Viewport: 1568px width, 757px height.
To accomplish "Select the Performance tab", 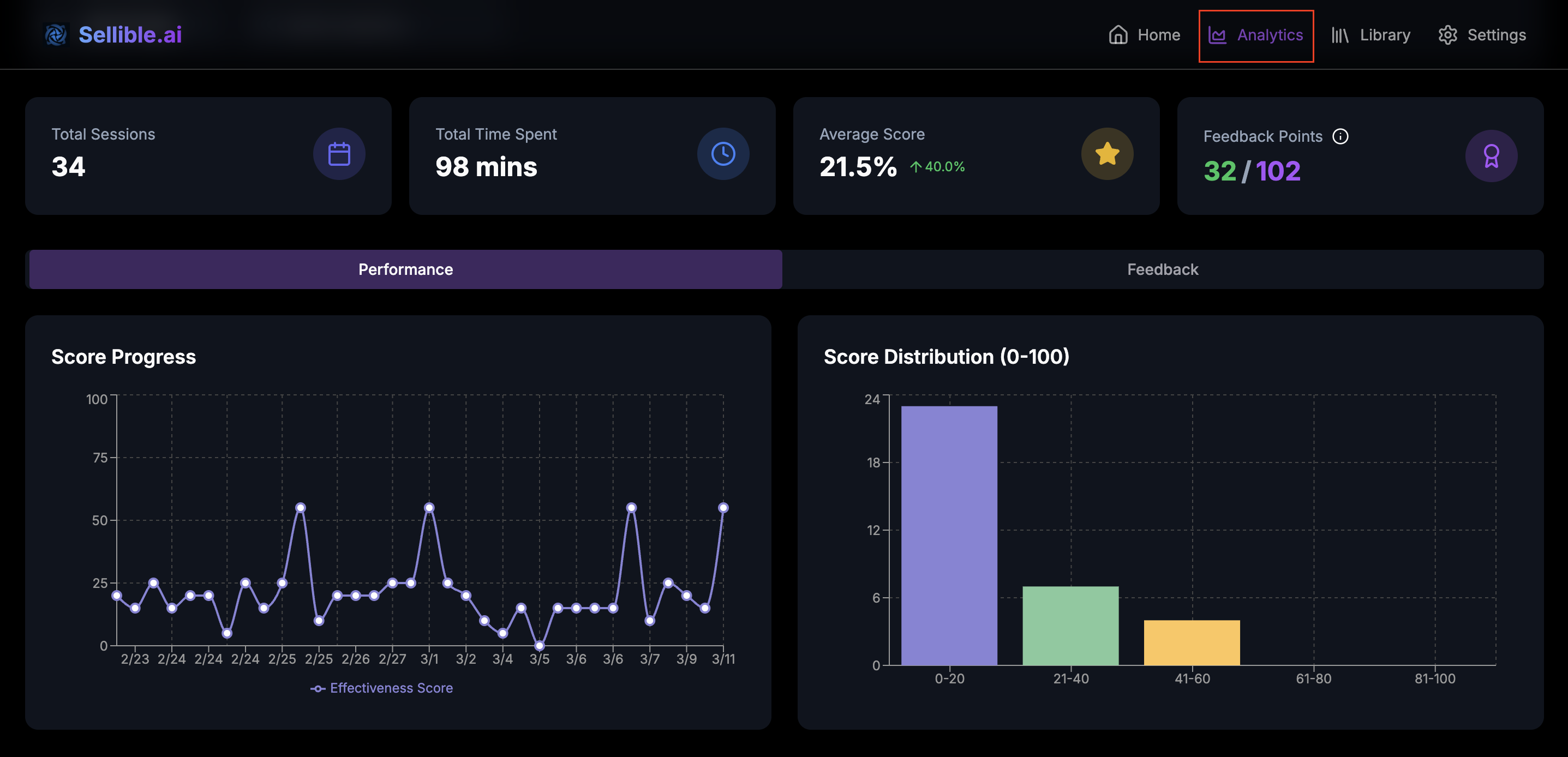I will pos(405,269).
